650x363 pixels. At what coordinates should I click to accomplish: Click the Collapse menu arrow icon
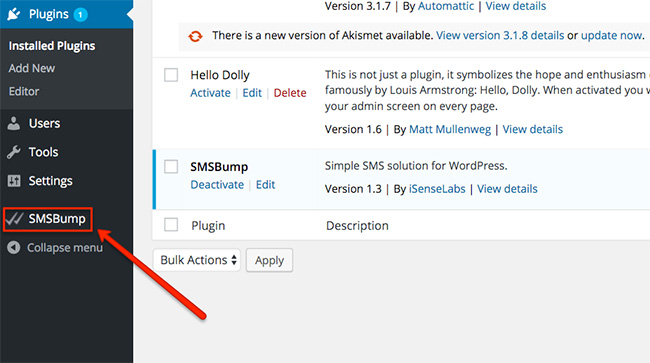[x=14, y=247]
